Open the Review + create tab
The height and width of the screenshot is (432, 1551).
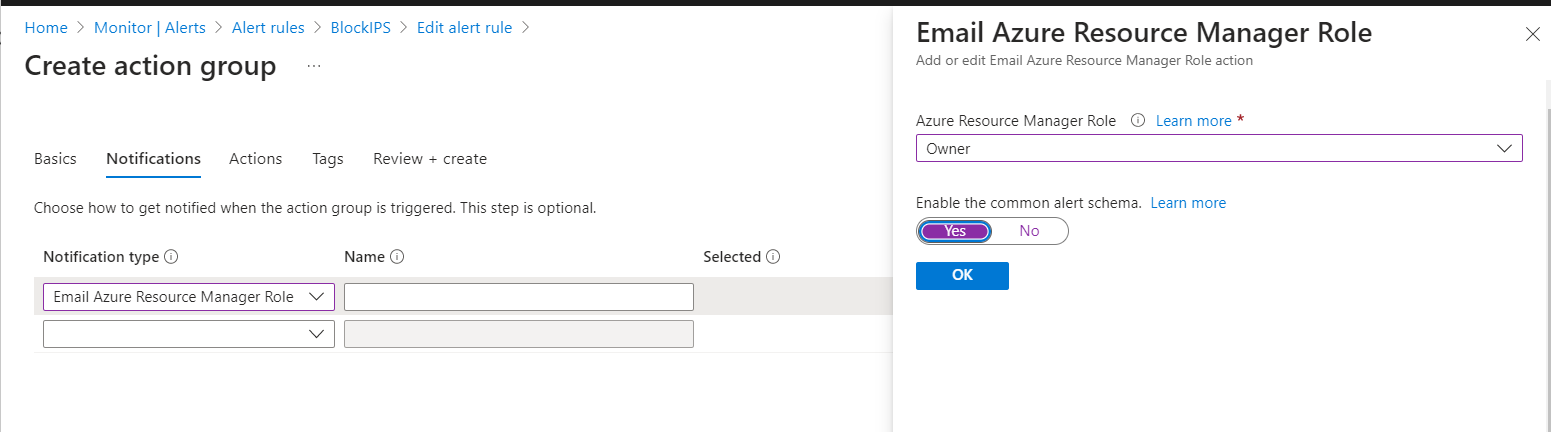coord(430,158)
